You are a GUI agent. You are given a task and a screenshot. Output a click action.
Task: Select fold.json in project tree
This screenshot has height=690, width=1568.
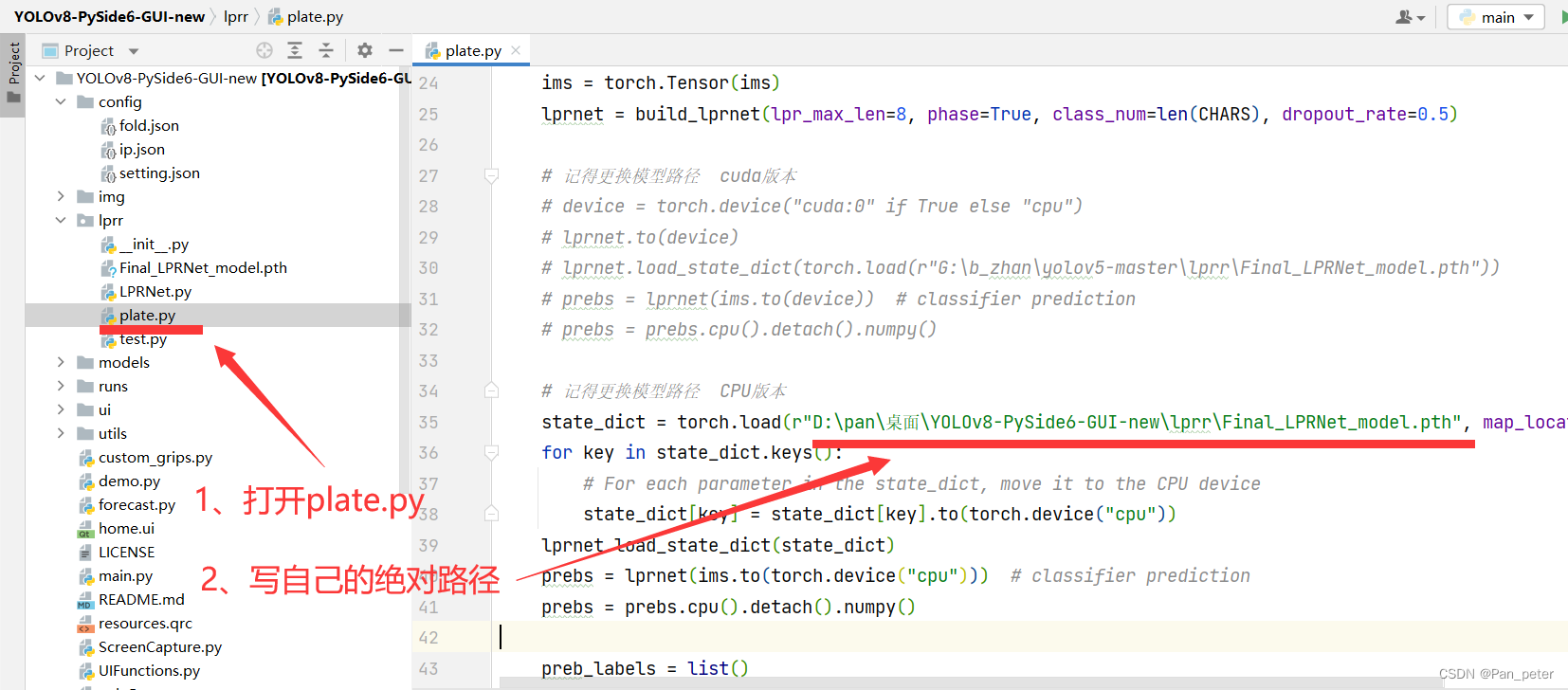(149, 125)
